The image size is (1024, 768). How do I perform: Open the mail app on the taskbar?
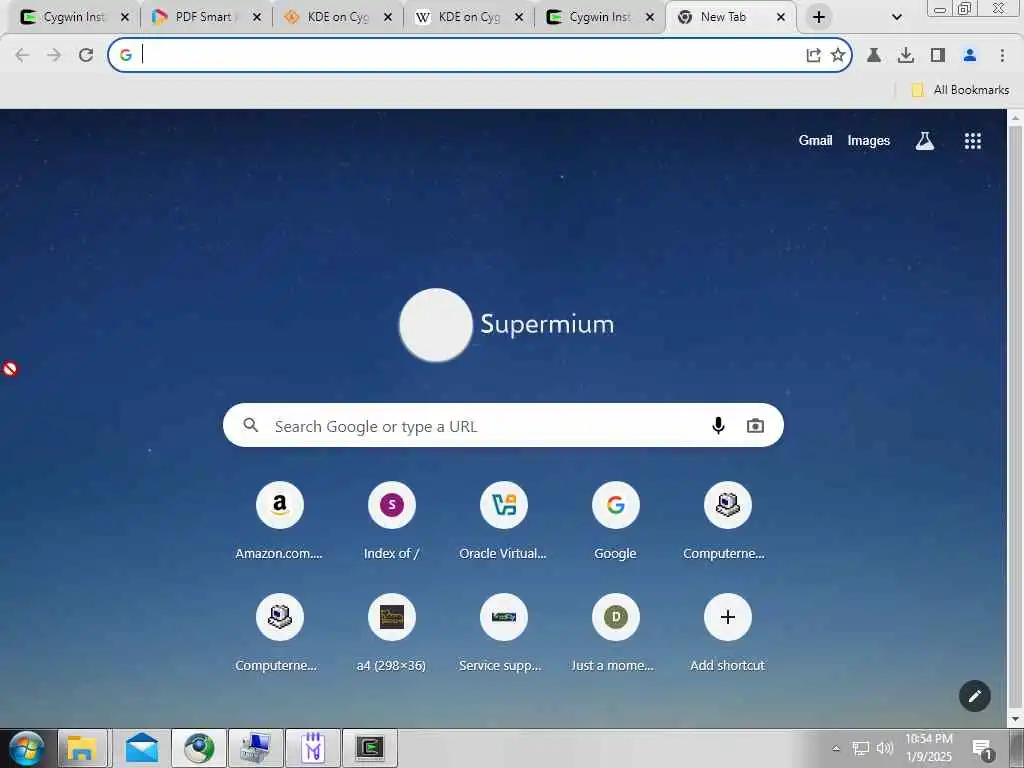tap(142, 748)
